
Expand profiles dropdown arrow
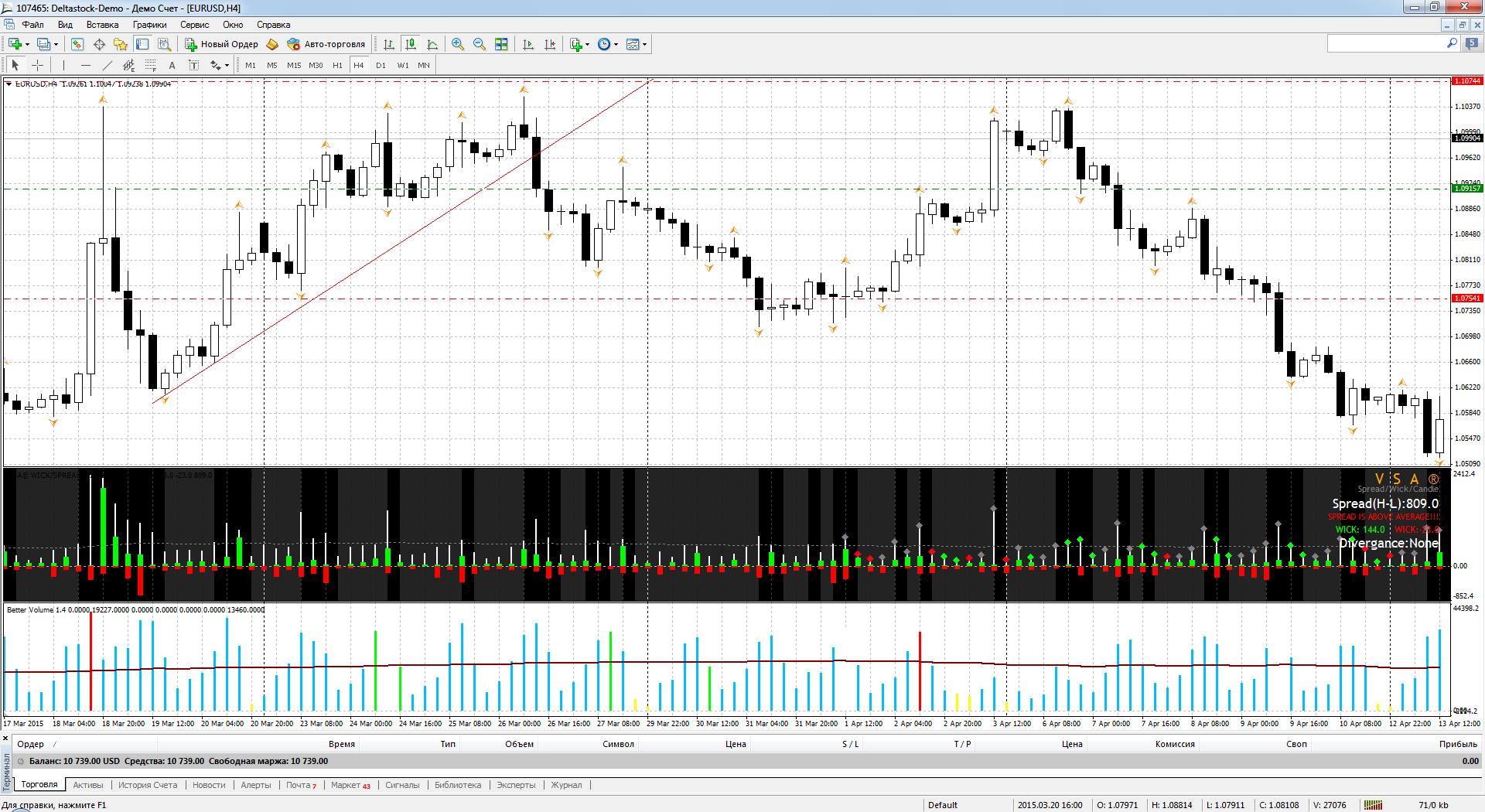[56, 44]
